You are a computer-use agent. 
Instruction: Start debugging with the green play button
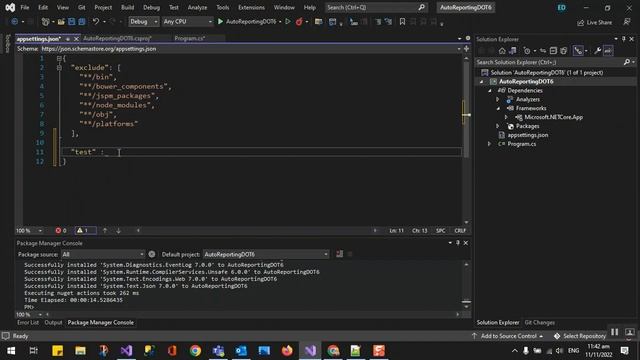(220, 22)
